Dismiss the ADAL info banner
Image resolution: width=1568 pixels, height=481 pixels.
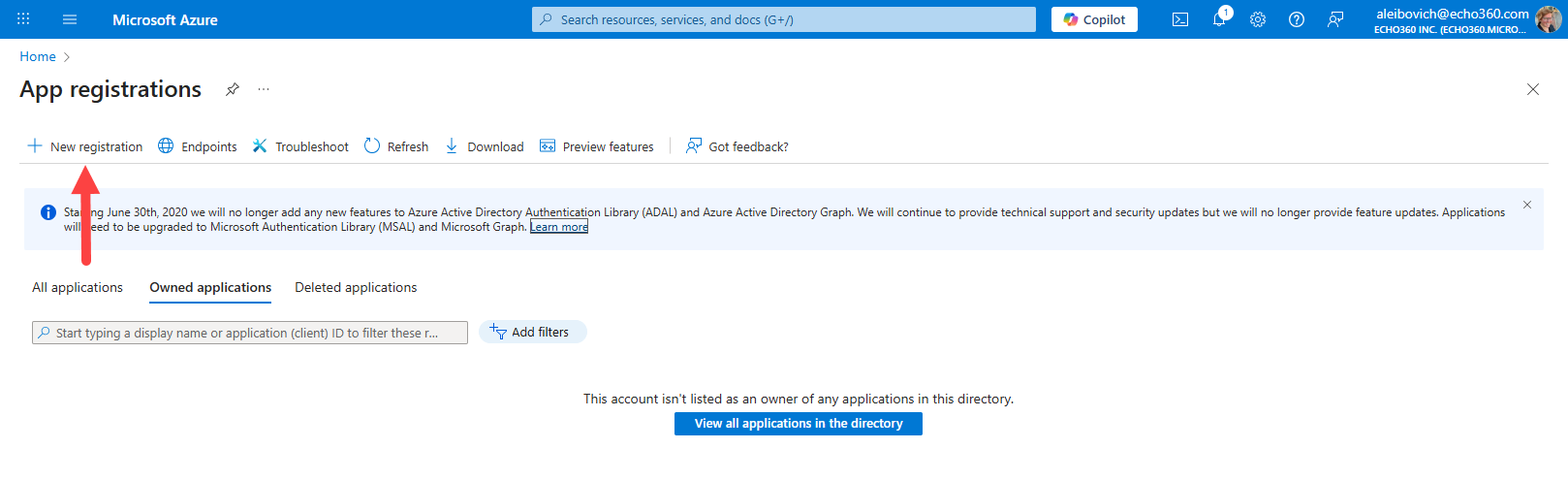coord(1527,205)
